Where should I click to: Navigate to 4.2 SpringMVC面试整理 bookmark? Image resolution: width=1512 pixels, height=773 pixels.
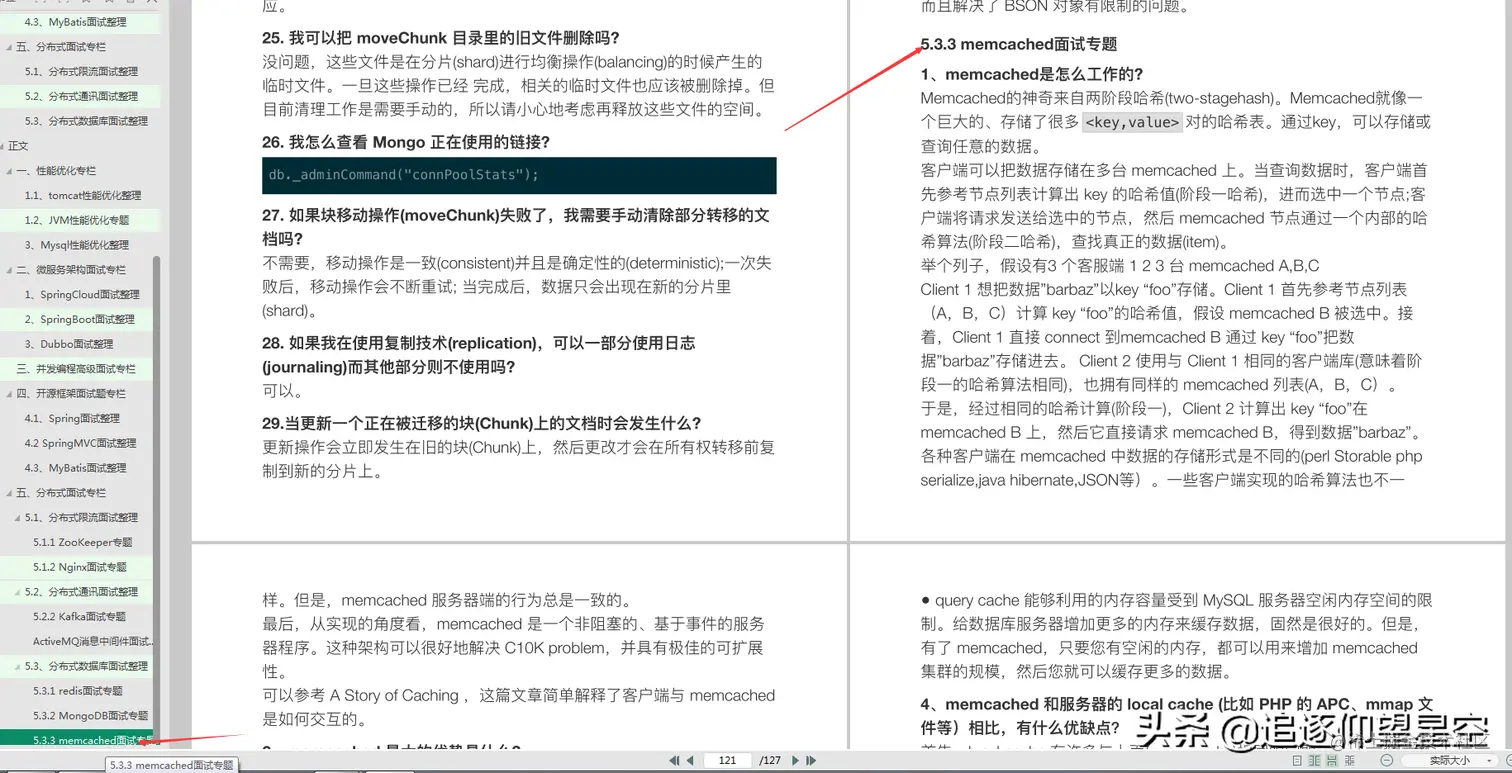[76, 443]
